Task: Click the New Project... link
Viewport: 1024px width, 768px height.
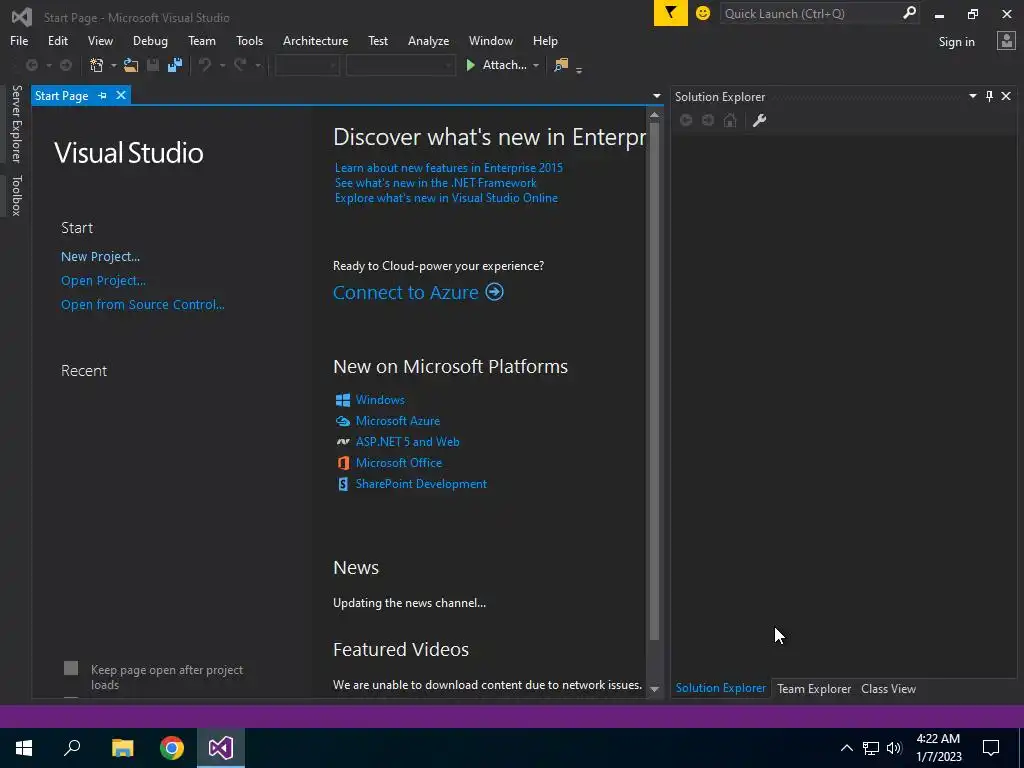Action: [101, 257]
